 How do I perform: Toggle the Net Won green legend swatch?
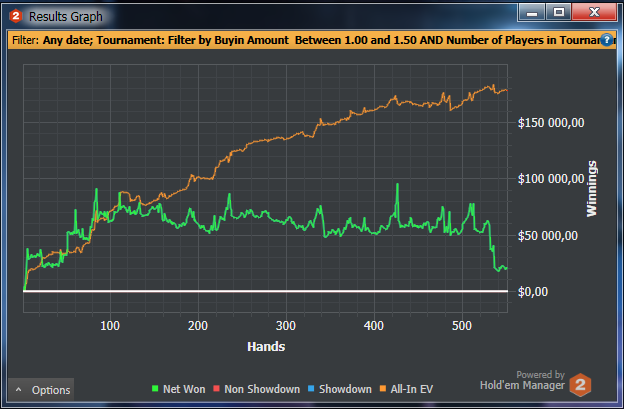(155, 389)
